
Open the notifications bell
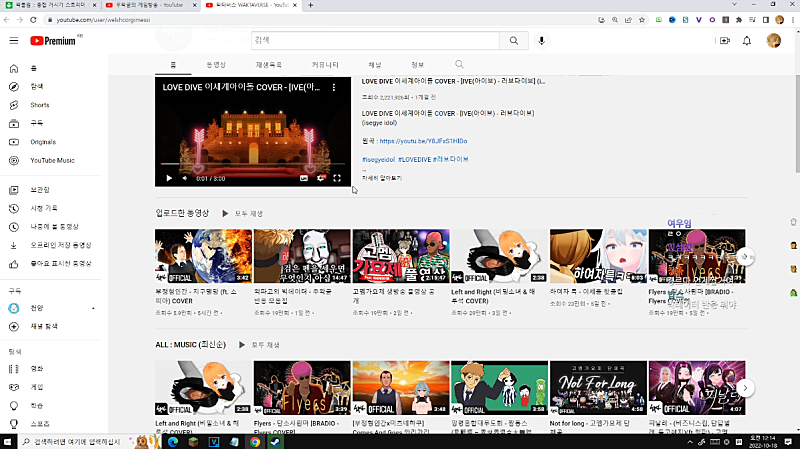(746, 40)
